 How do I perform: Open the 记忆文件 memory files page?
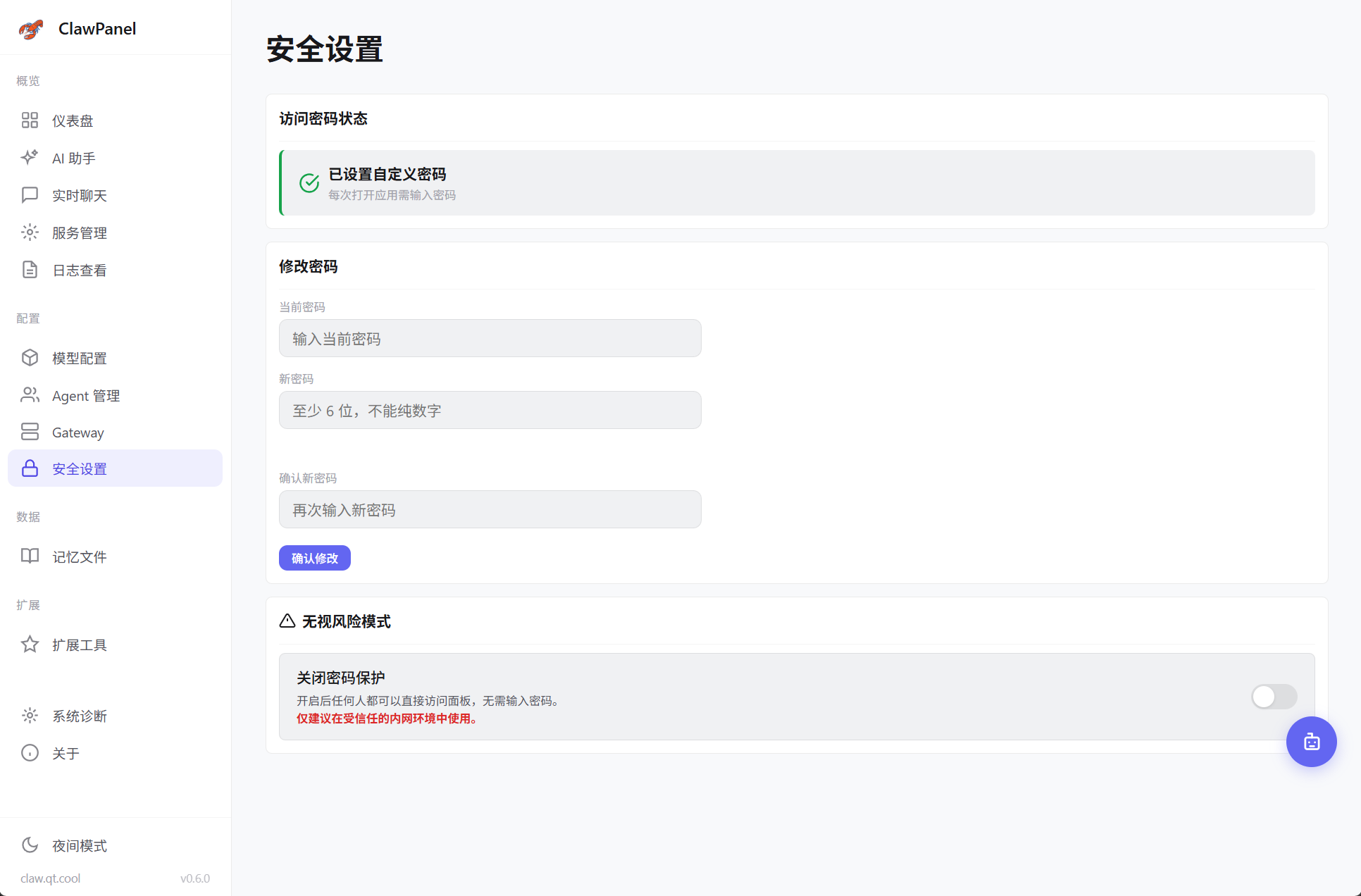pos(78,556)
